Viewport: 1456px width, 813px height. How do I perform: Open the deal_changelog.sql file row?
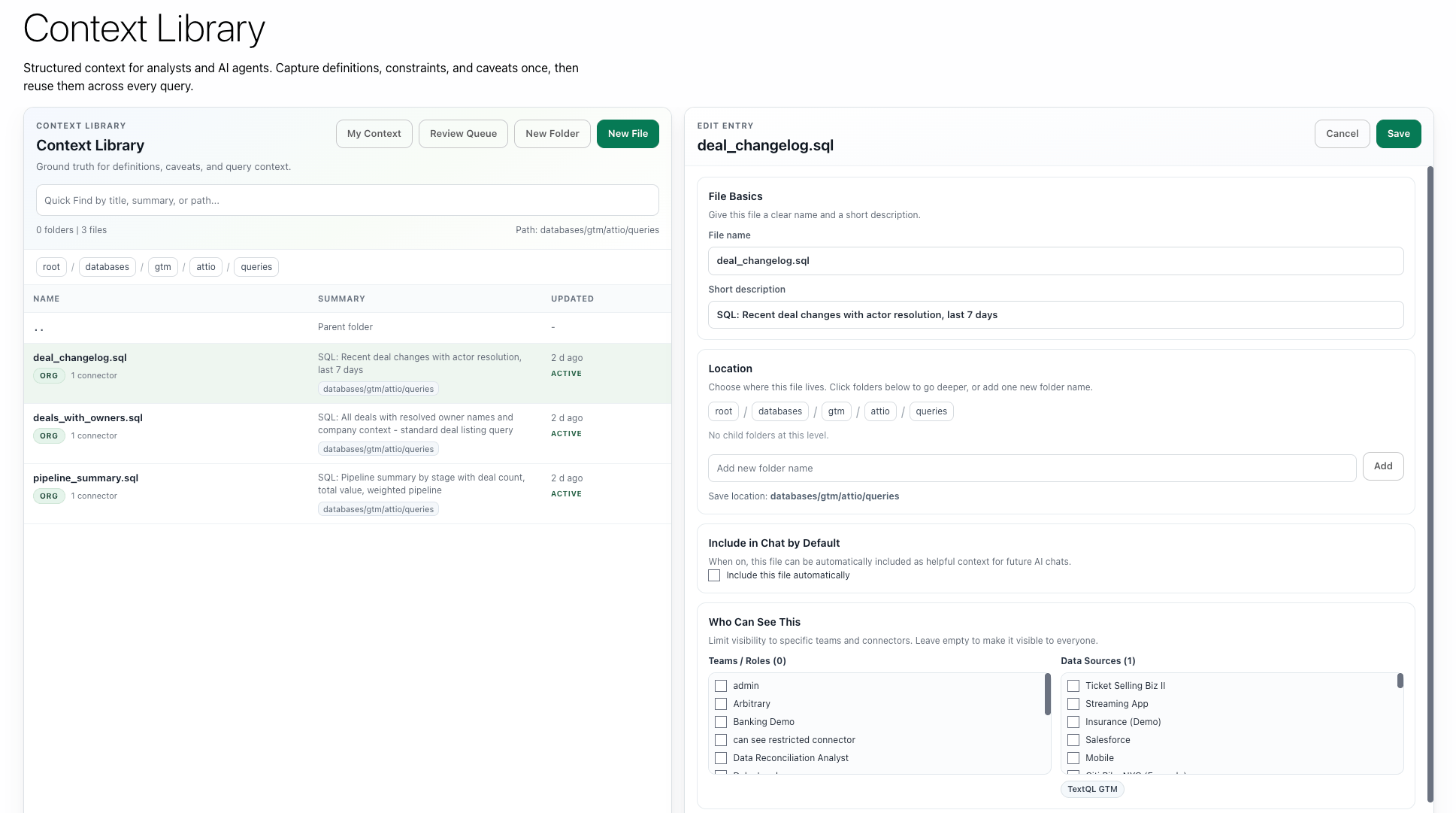pyautogui.click(x=347, y=374)
